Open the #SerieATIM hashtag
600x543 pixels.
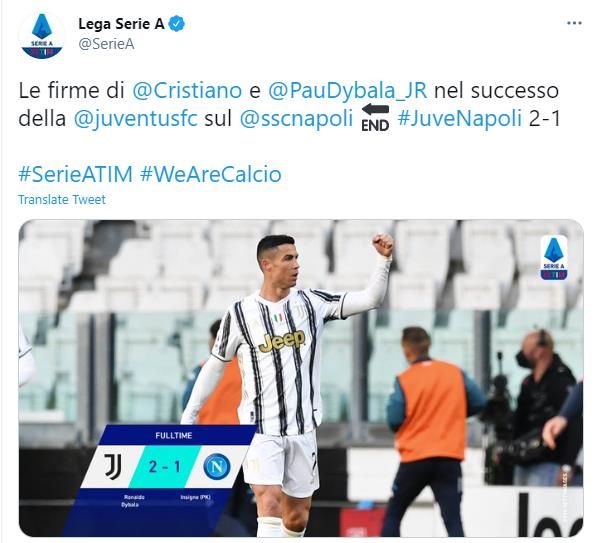pos(75,174)
